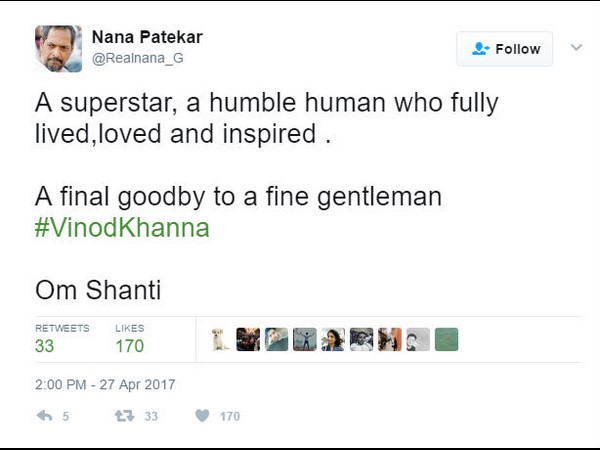
Task: Click the second avatar in the likers row
Action: (x=248, y=339)
